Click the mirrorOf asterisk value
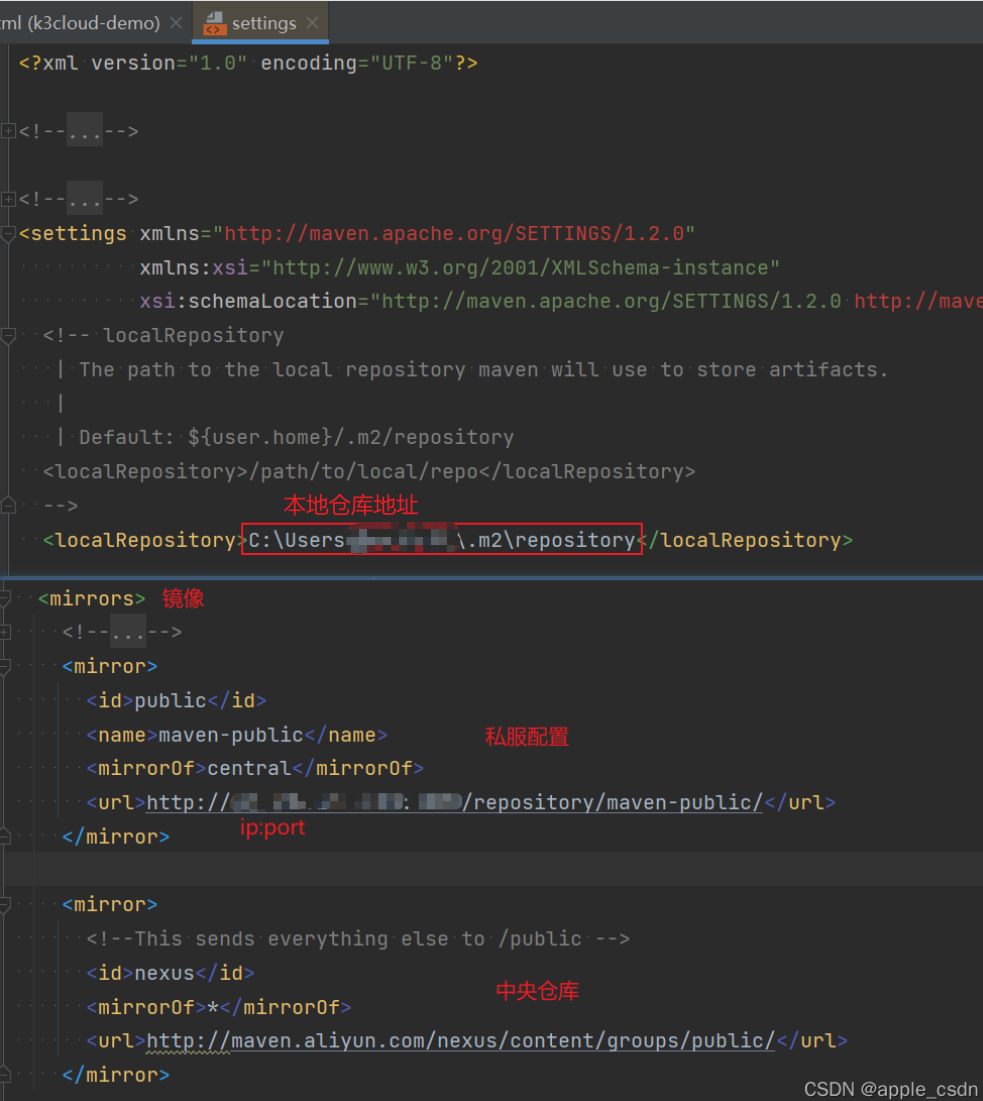Screen dimensions: 983x1101 tap(213, 1008)
